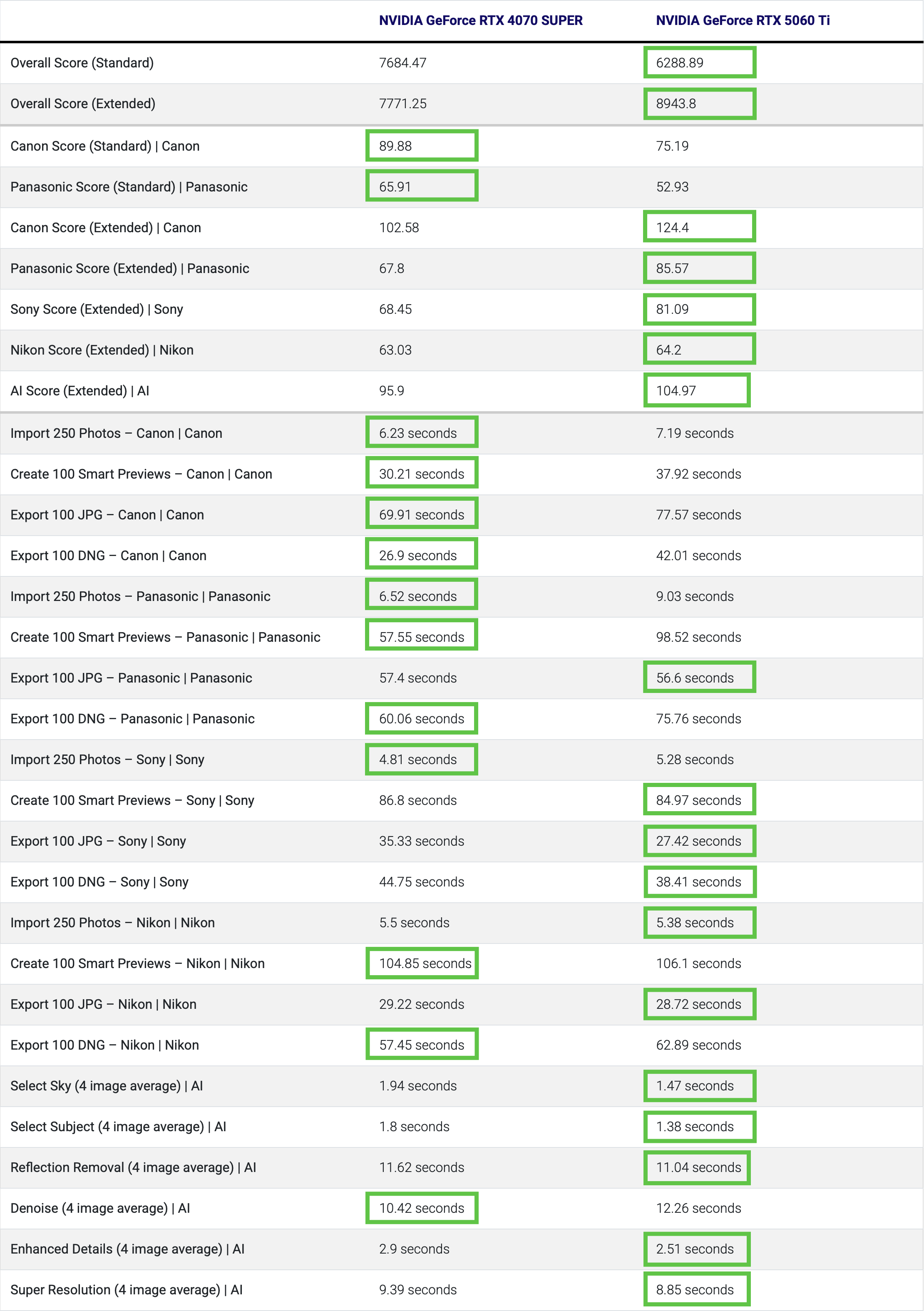Select the Overall Score (Standard) row label
Screen dimensions: 924x1311
pos(82,63)
